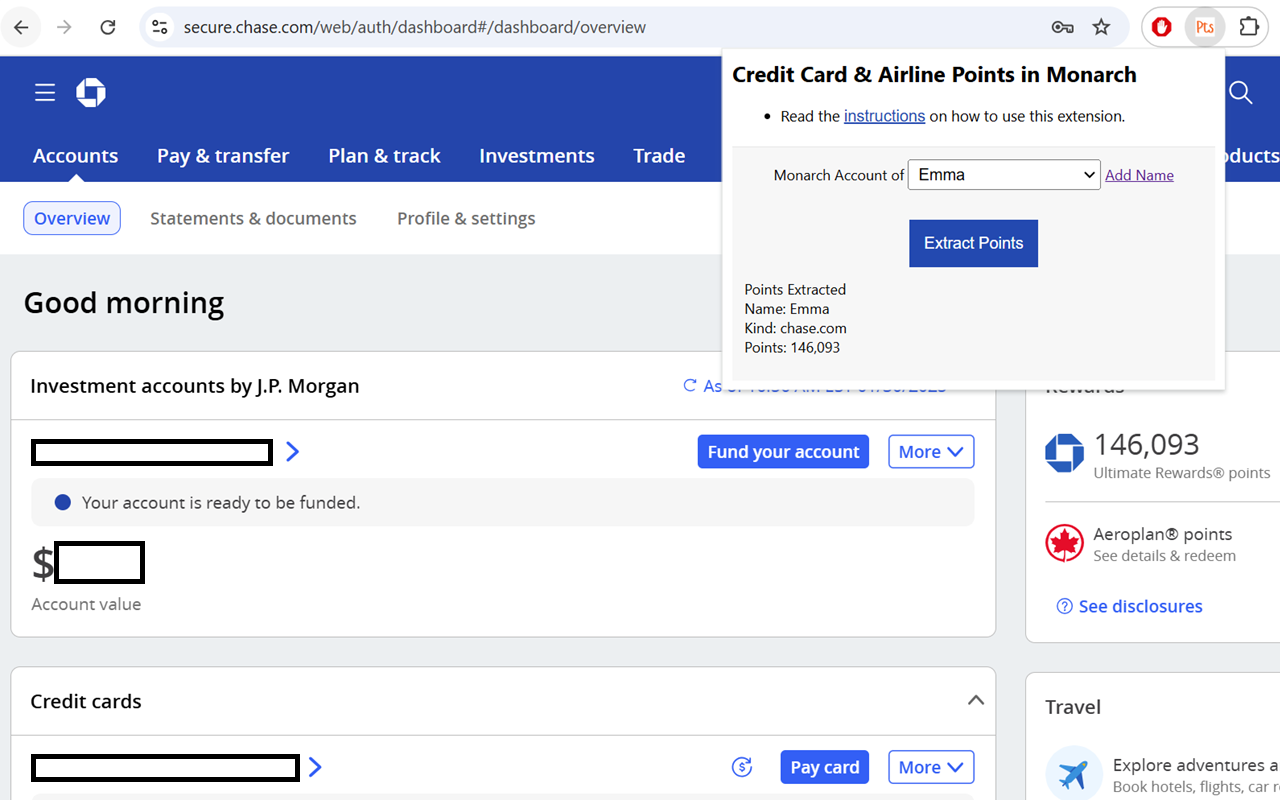The image size is (1280, 800).
Task: Click the Explore adventures travel text
Action: 1196,765
